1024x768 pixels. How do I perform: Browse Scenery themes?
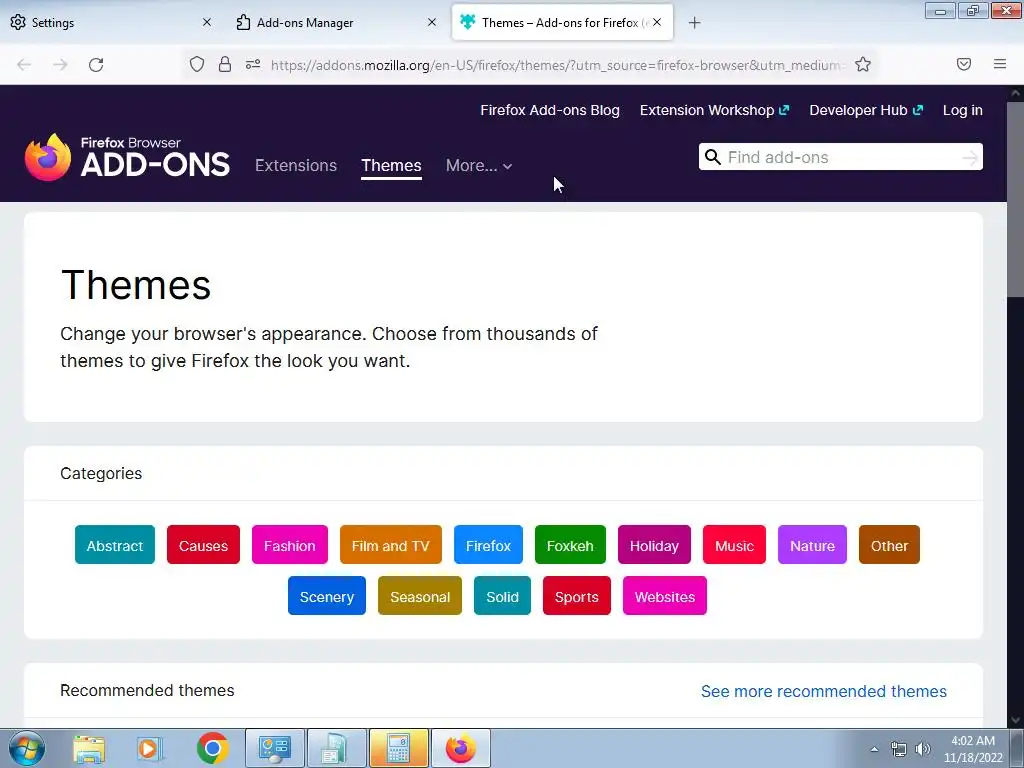(x=327, y=596)
